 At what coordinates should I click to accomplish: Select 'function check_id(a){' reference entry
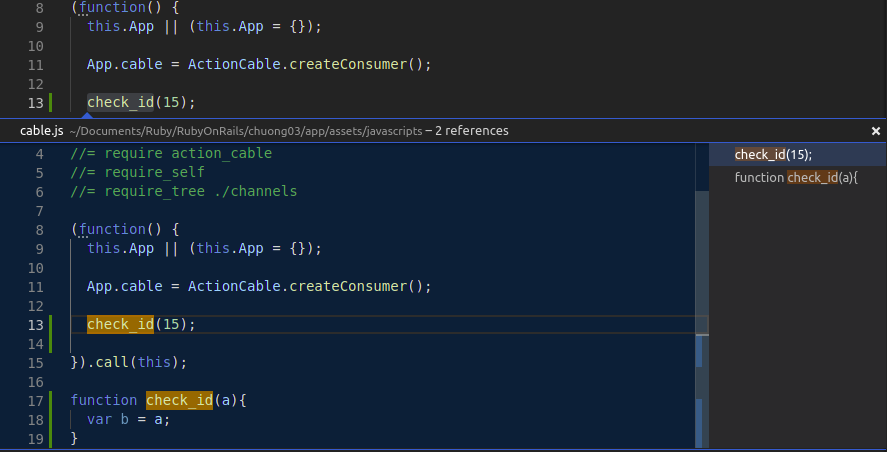pyautogui.click(x=796, y=178)
